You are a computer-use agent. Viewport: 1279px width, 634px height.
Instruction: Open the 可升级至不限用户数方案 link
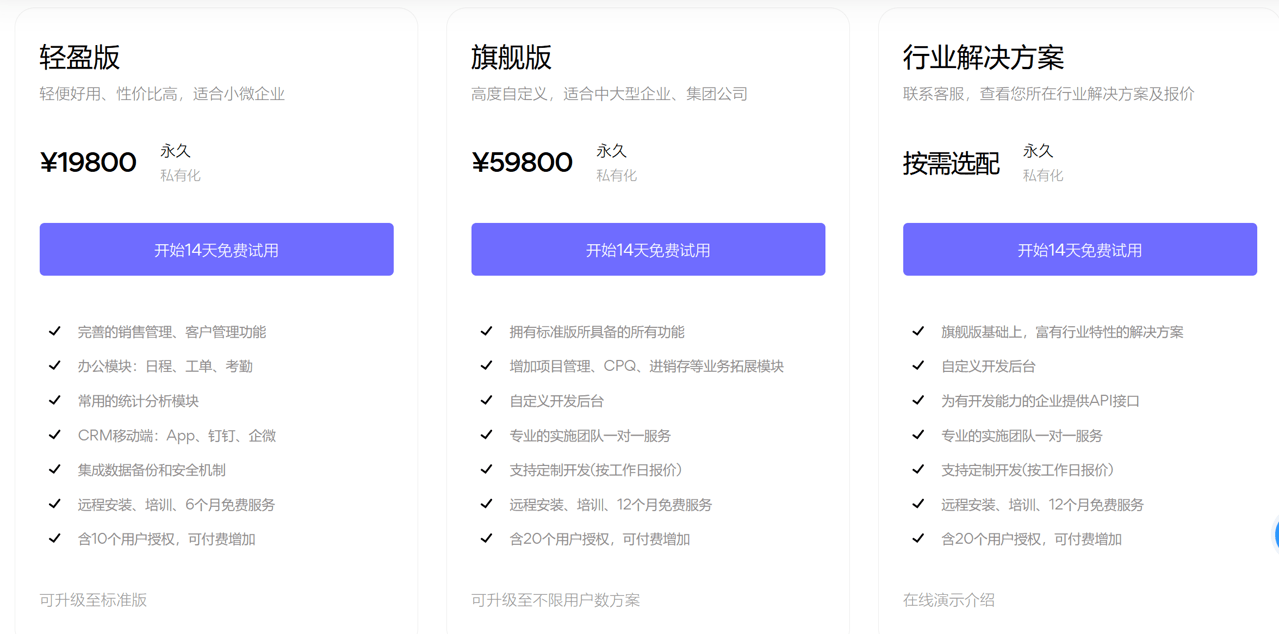tap(554, 599)
